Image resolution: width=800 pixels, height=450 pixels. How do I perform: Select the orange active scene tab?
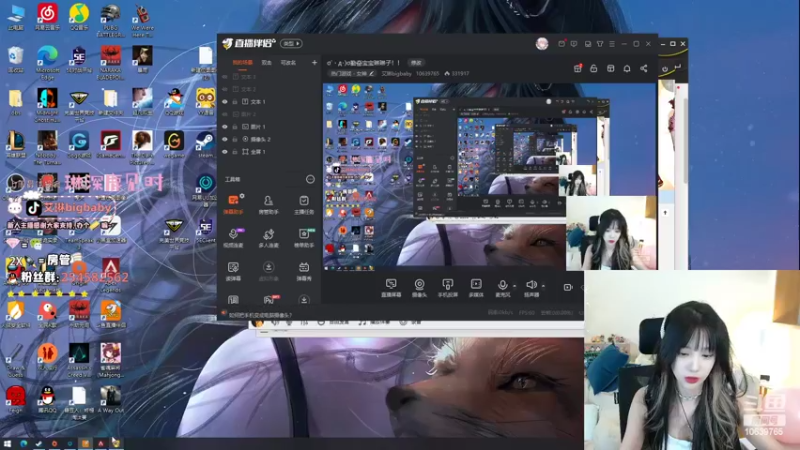242,62
